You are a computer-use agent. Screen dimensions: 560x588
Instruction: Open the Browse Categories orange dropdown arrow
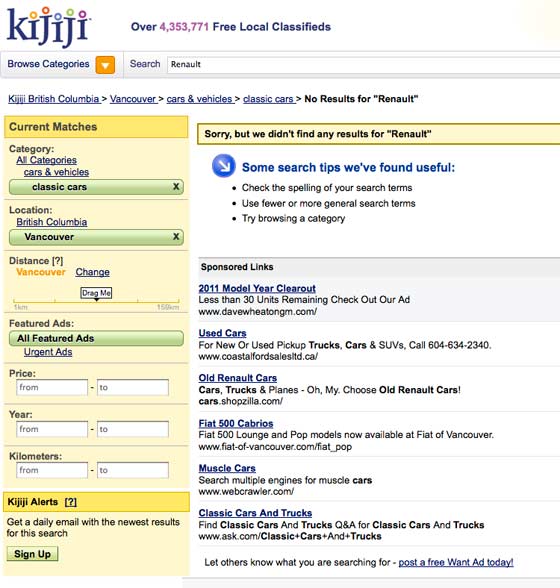[105, 65]
